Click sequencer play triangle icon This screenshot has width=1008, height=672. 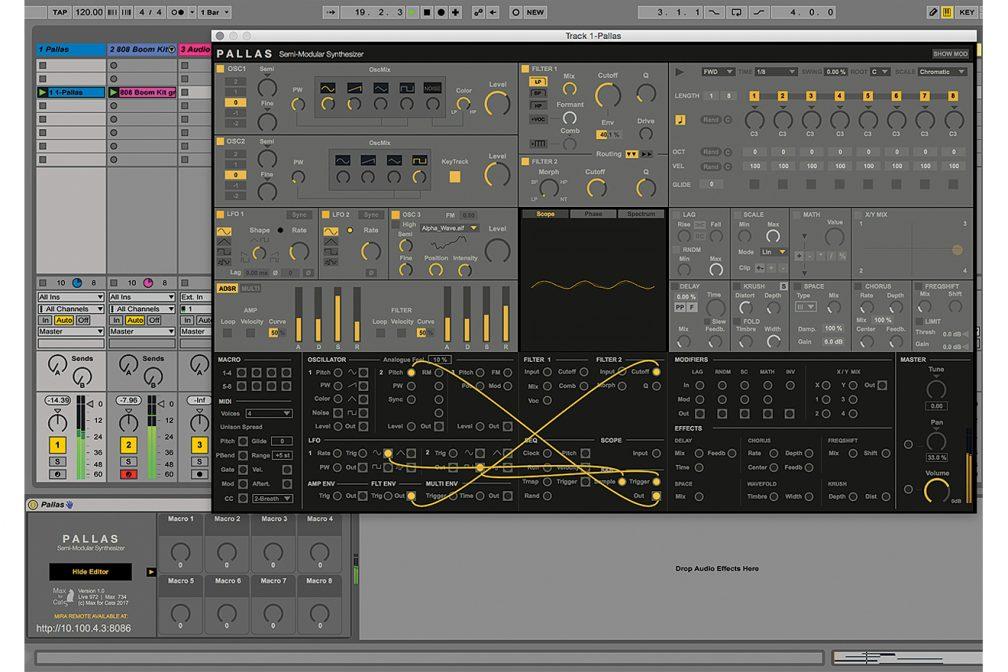[x=680, y=72]
